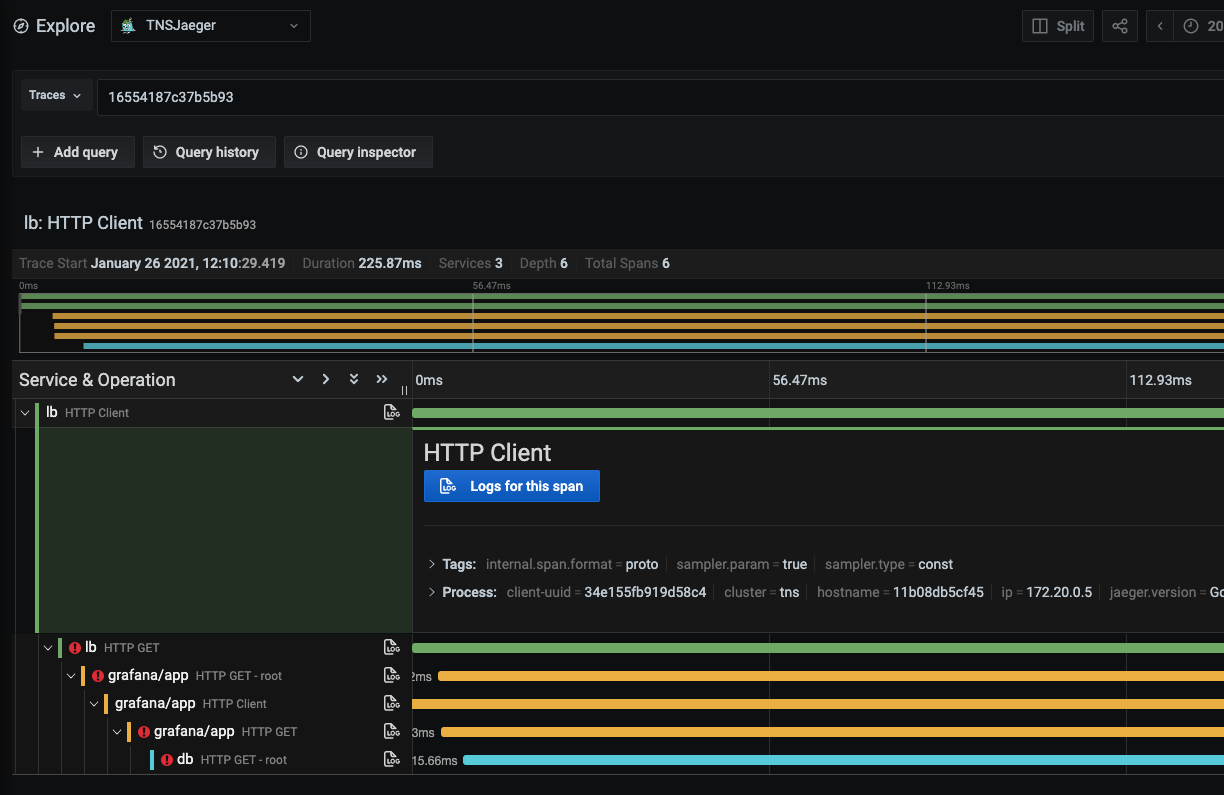Click the previous time range arrow
Viewport: 1224px width, 795px height.
(x=1159, y=25)
